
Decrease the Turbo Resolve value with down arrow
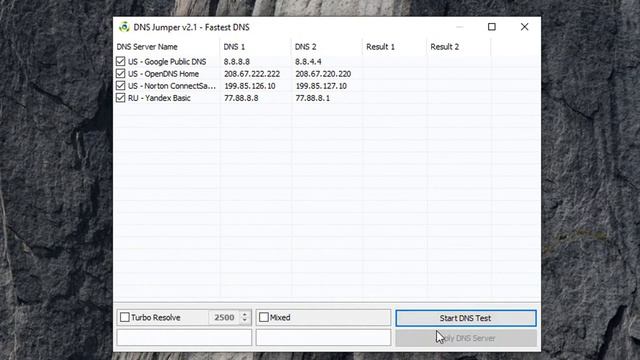[x=245, y=321]
